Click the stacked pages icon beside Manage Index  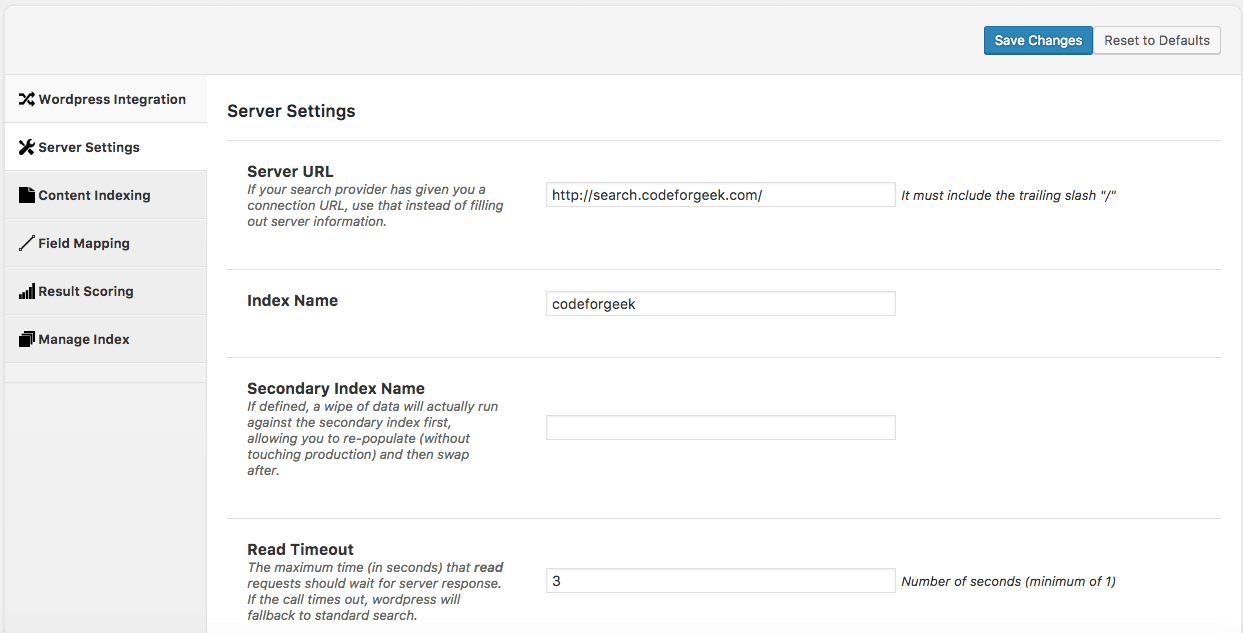pos(27,339)
